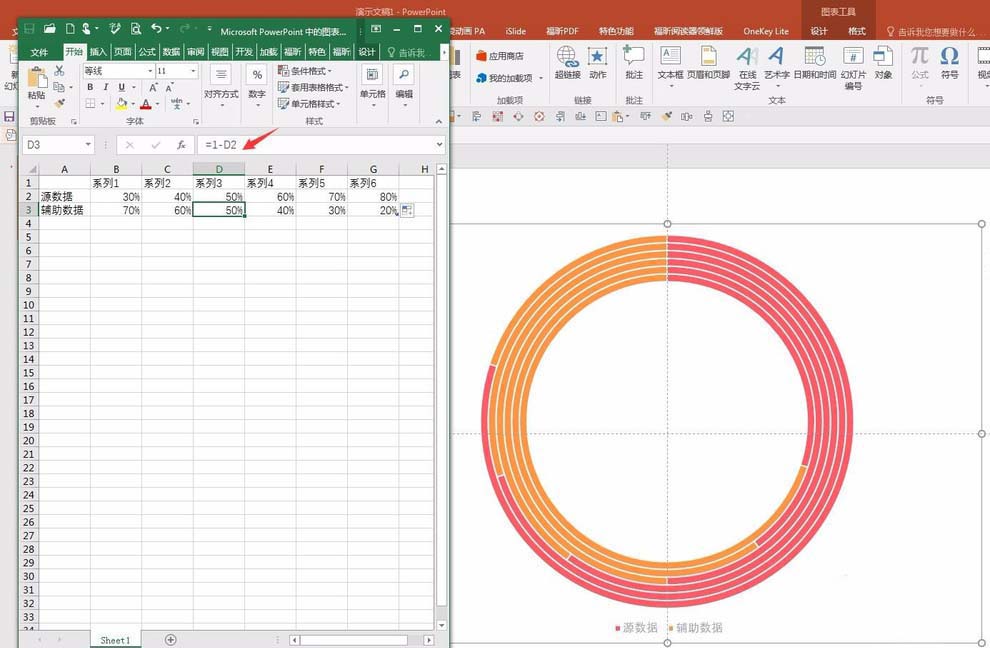Save the chart data workbook
The image size is (990, 648).
click(x=29, y=28)
